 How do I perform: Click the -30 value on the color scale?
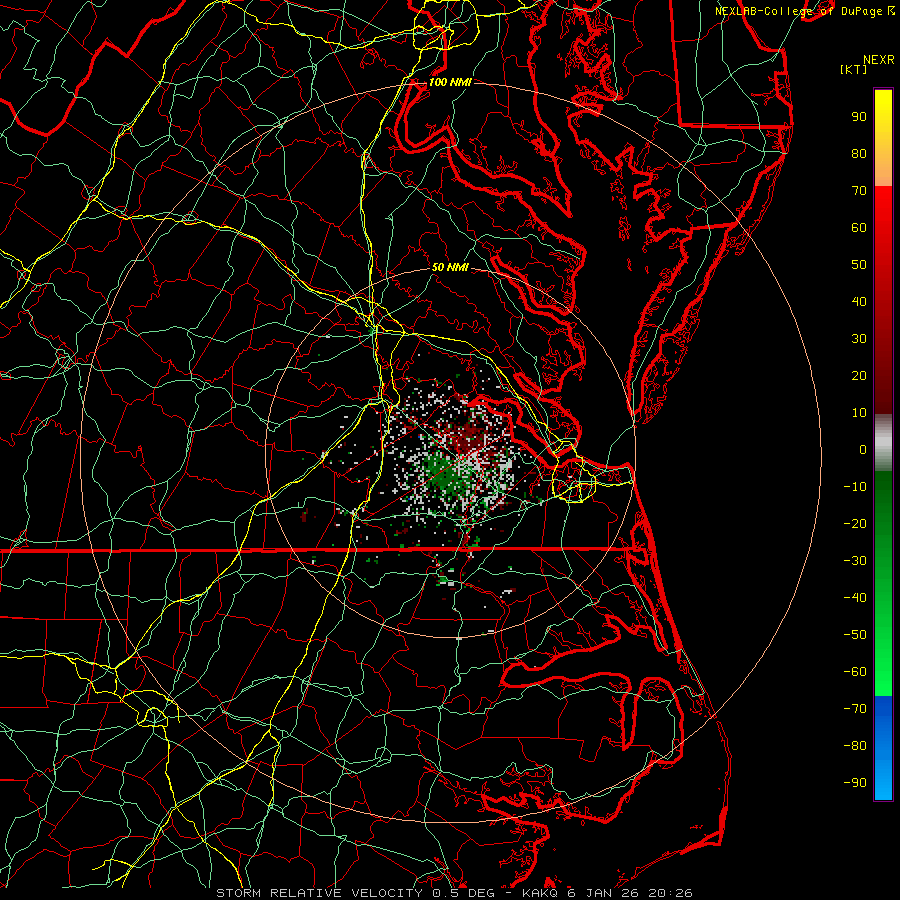(855, 561)
